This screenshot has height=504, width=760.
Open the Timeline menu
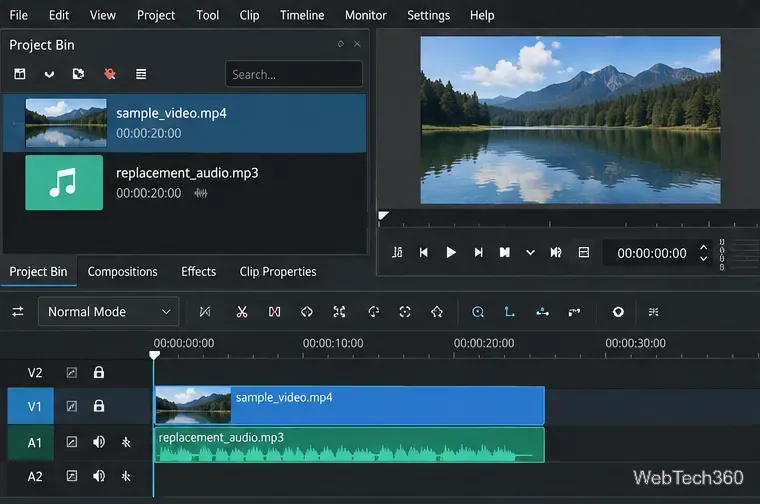pyautogui.click(x=302, y=16)
